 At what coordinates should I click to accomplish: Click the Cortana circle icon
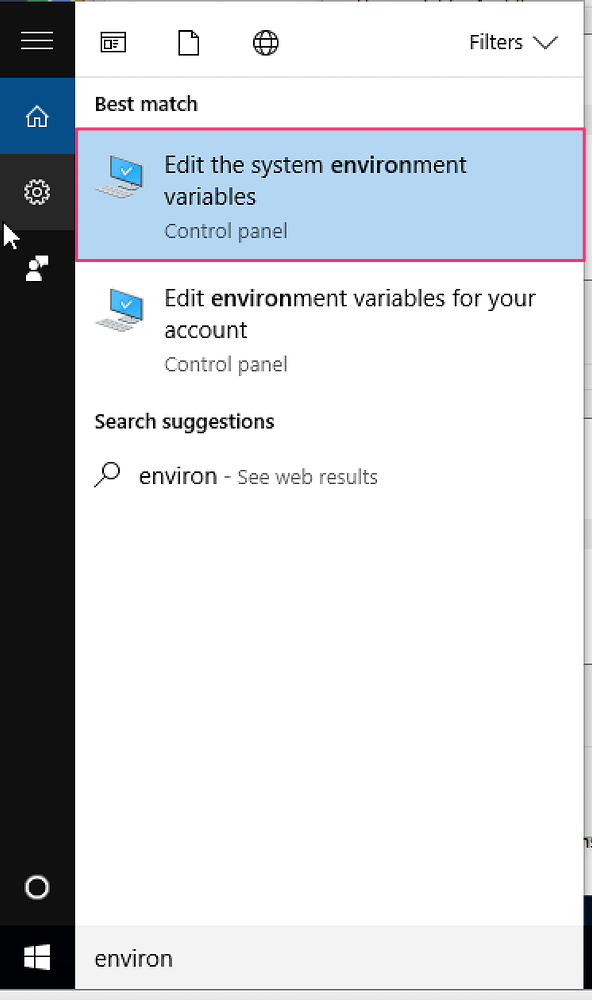(x=36, y=887)
